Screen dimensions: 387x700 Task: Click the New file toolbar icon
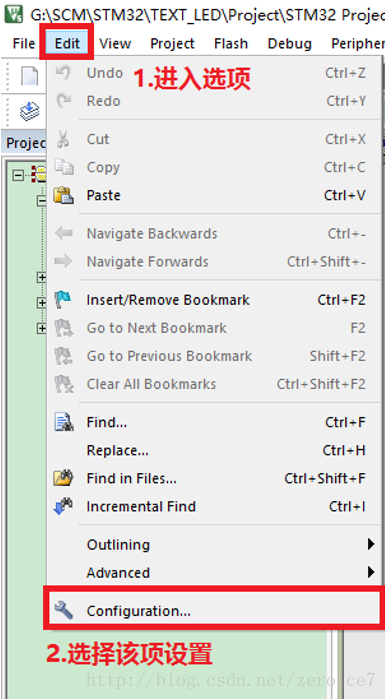pyautogui.click(x=30, y=77)
